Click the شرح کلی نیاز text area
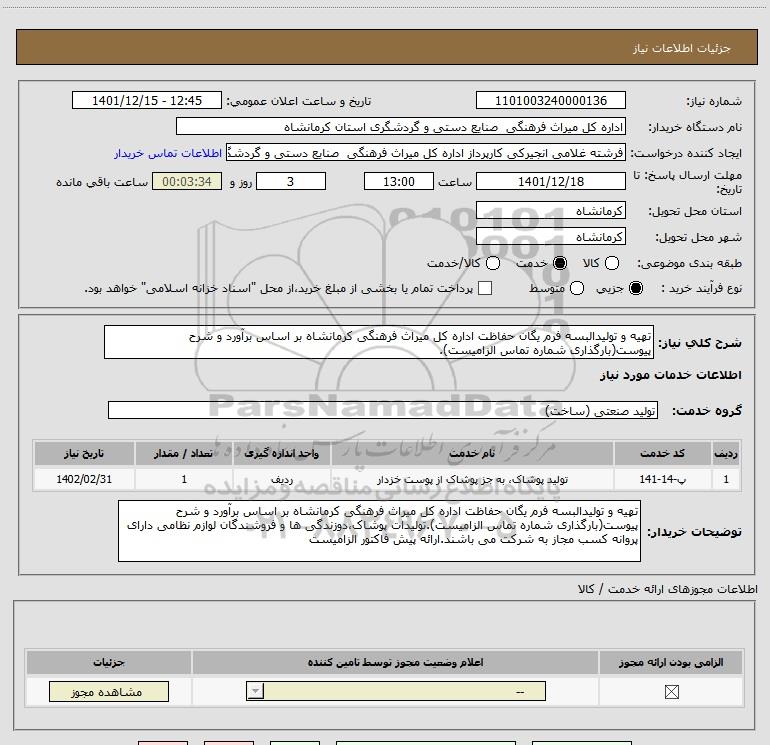This screenshot has height=745, width=770. pos(379,342)
